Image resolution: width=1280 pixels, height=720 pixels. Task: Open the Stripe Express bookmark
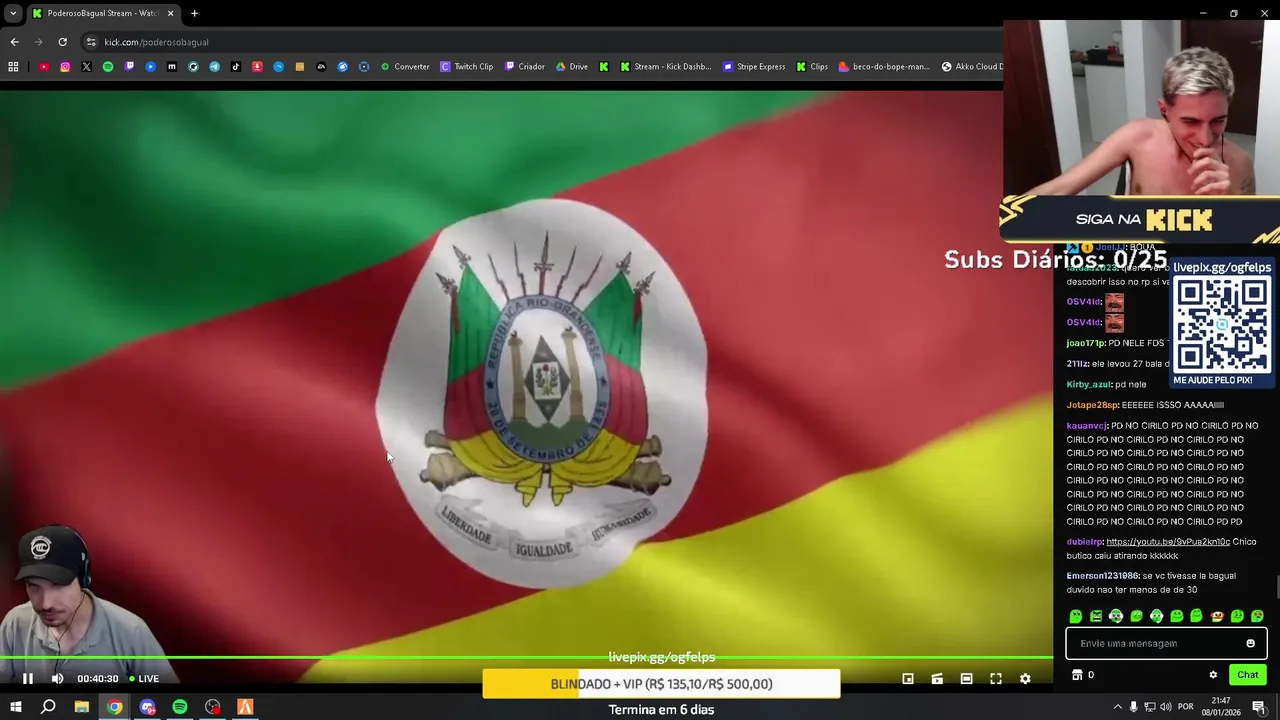coord(753,67)
